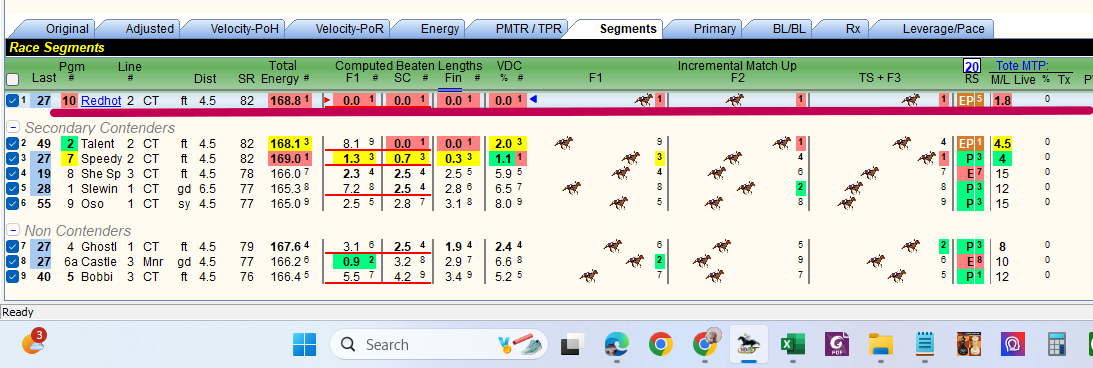
Task: Switch to the horse racing app on taskbar
Action: coord(749,344)
